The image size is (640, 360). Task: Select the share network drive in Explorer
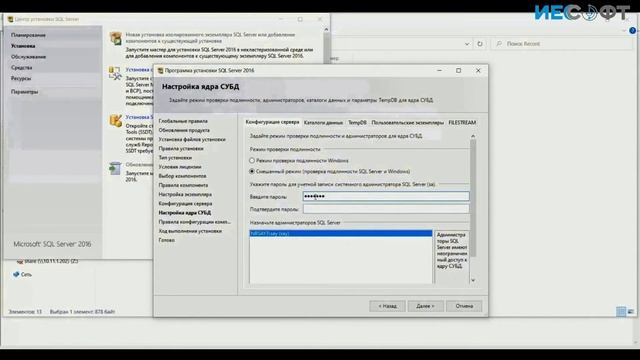[x=48, y=261]
